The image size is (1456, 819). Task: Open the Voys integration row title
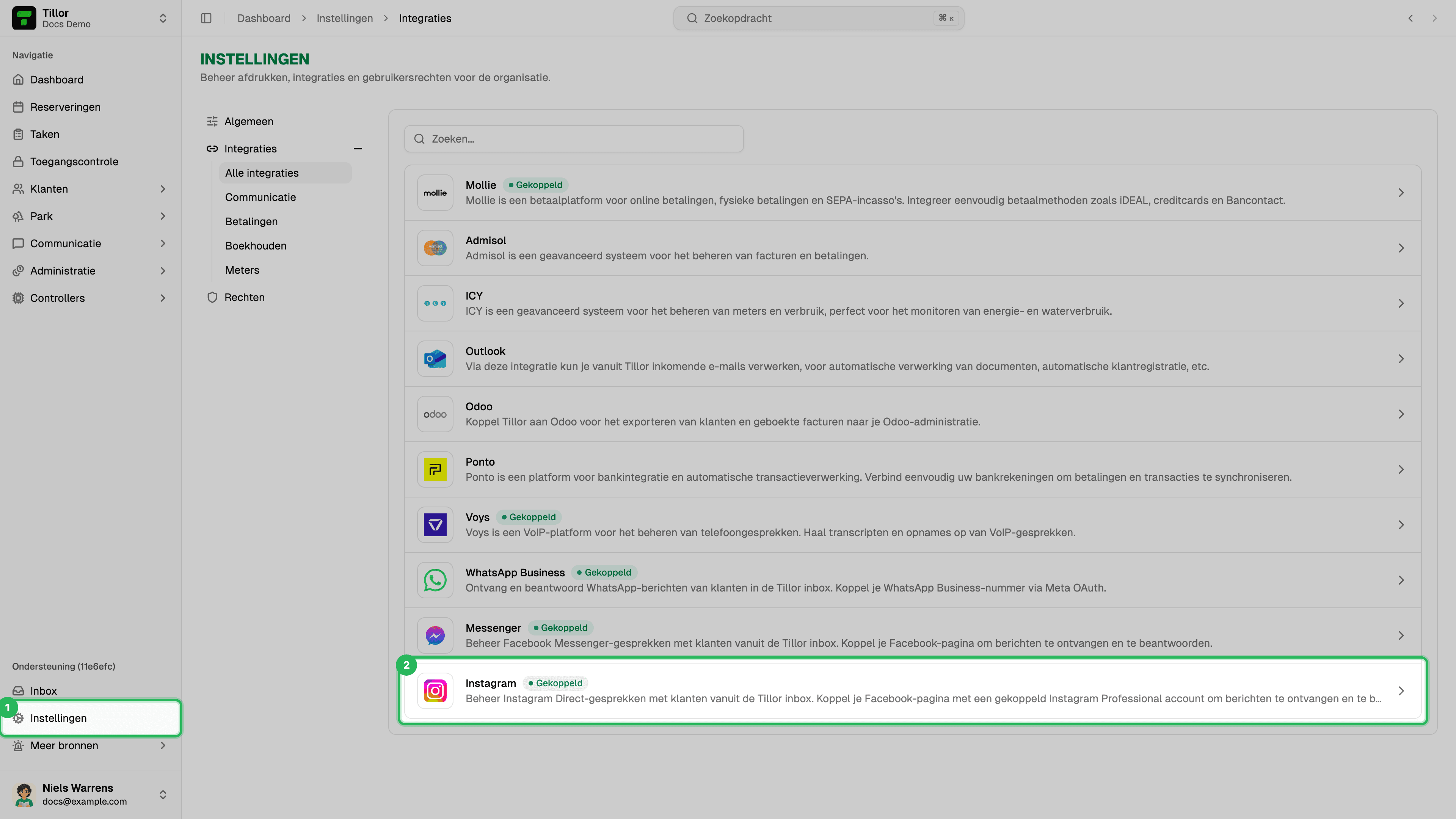click(x=478, y=517)
